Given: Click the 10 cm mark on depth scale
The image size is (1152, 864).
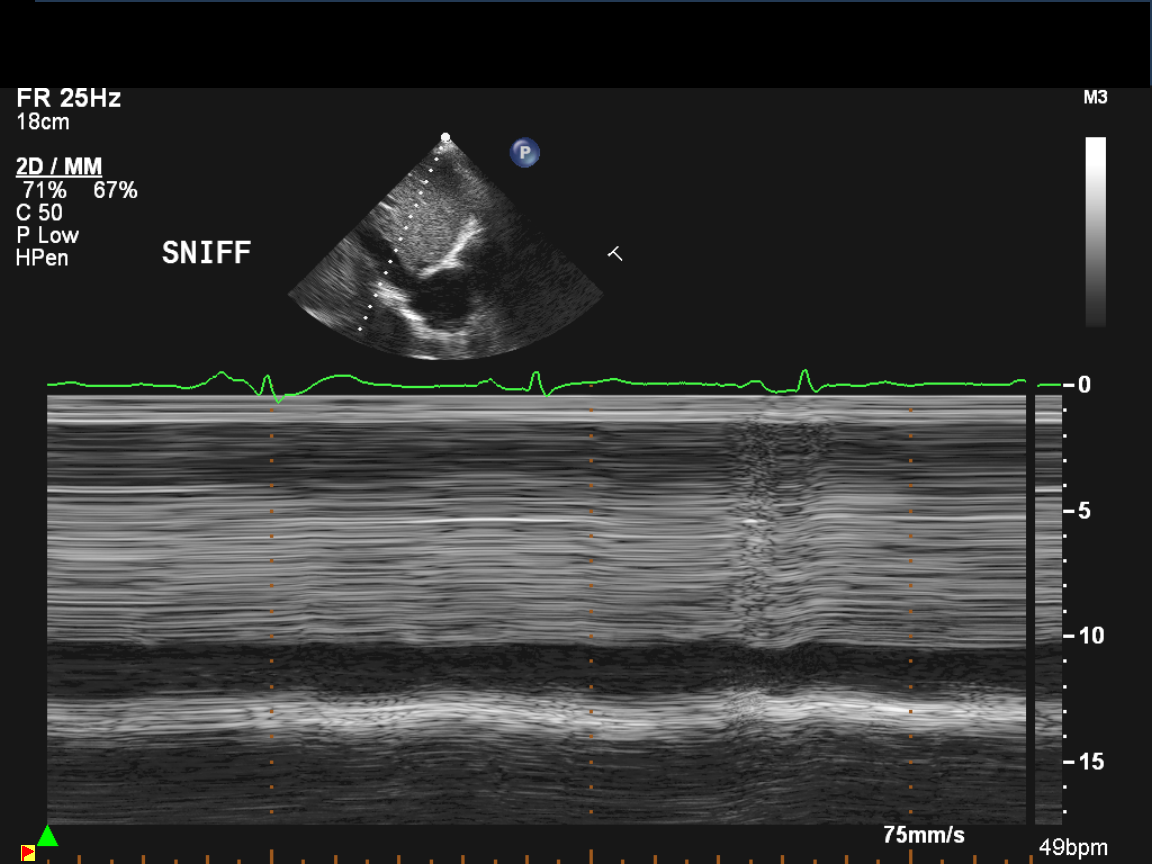Looking at the screenshot, I should pyautogui.click(x=1084, y=636).
